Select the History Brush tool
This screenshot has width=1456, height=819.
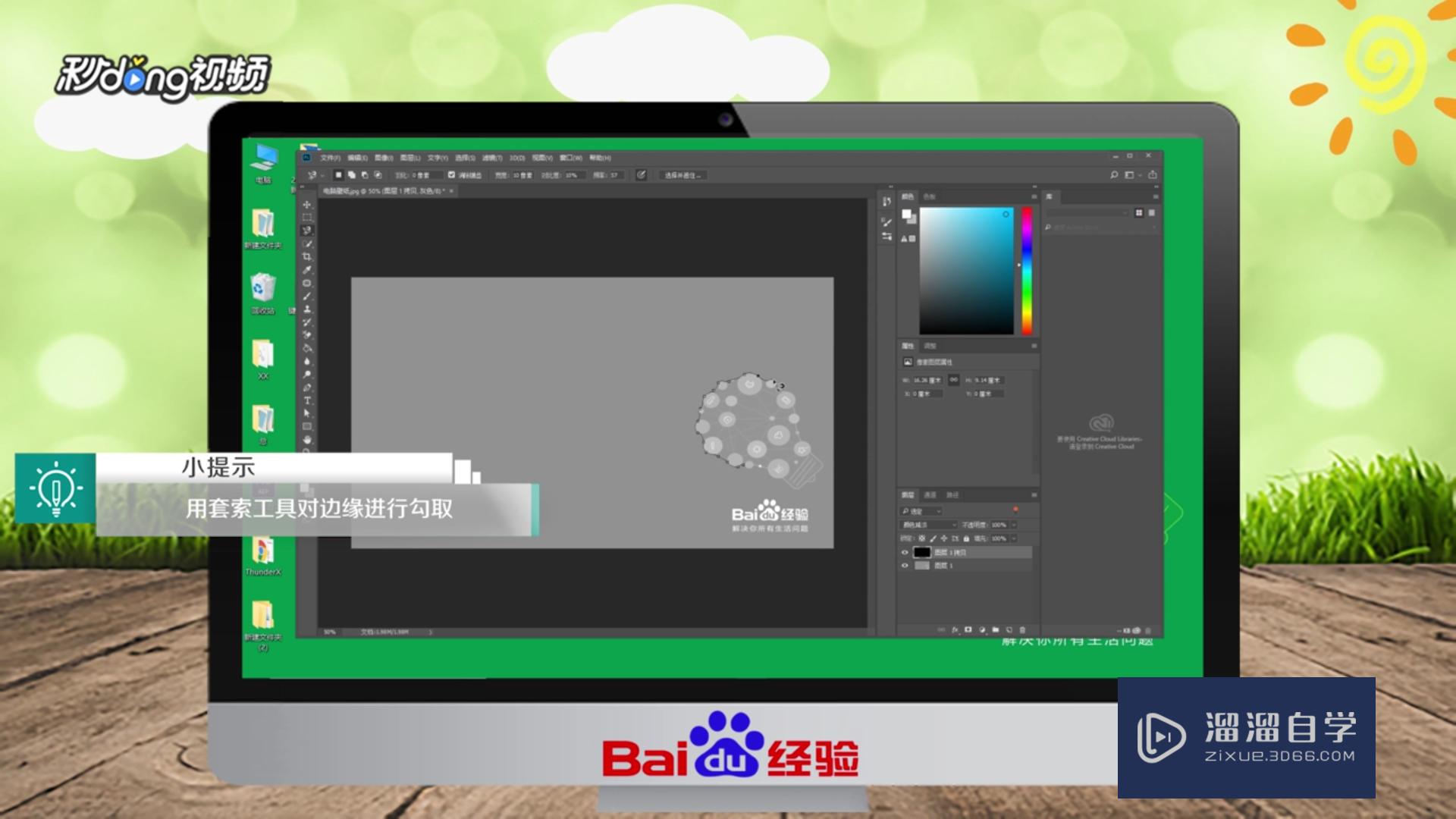point(307,322)
